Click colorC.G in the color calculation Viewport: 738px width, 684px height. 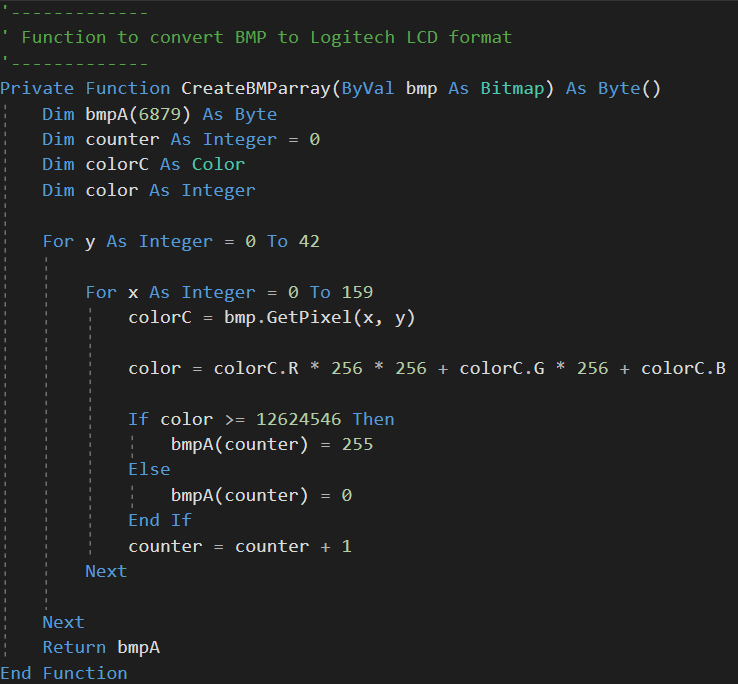[x=502, y=369]
